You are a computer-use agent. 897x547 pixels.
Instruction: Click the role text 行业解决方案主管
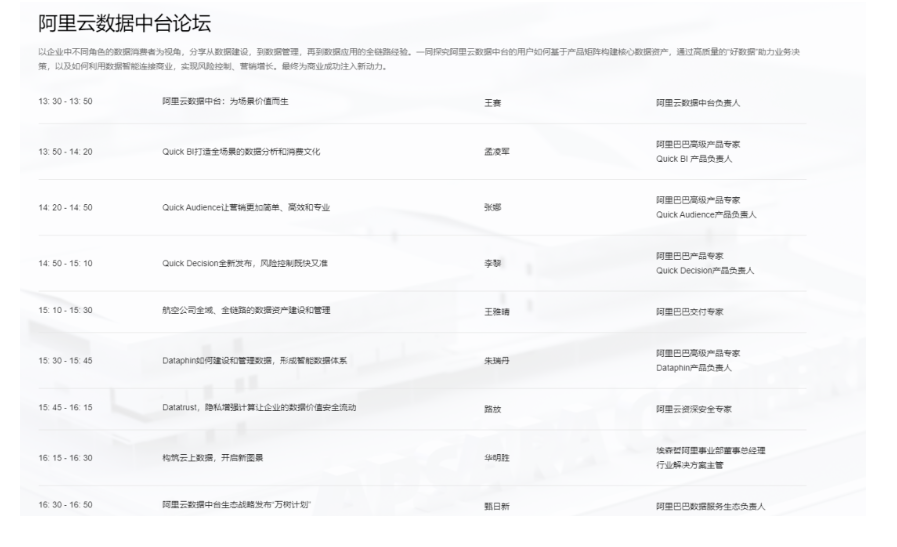[x=689, y=466]
